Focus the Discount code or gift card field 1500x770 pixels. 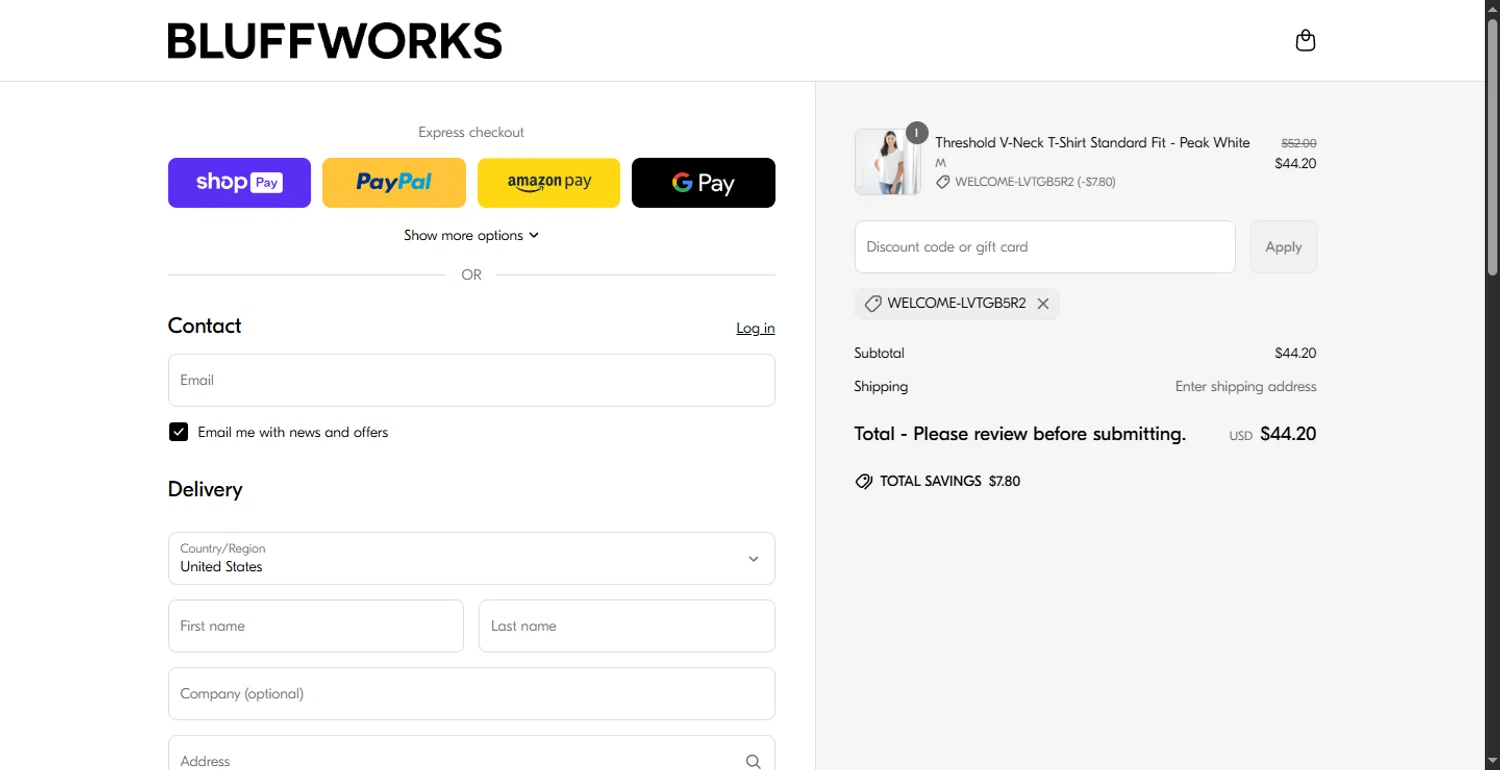(1045, 247)
